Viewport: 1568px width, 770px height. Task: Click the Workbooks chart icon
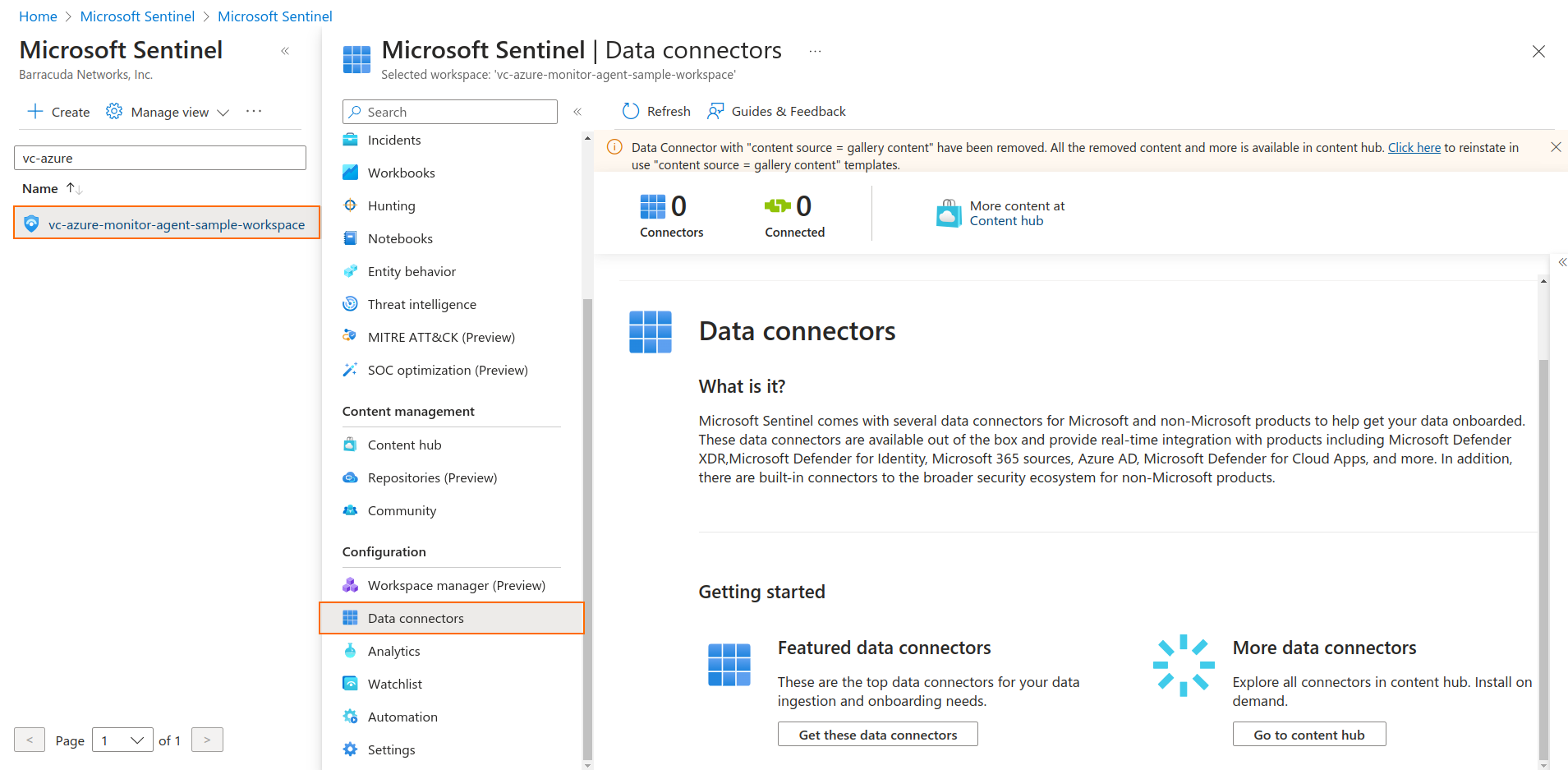coord(350,173)
